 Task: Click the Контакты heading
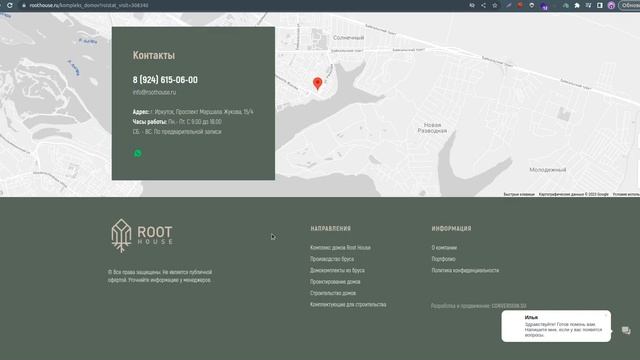(154, 55)
